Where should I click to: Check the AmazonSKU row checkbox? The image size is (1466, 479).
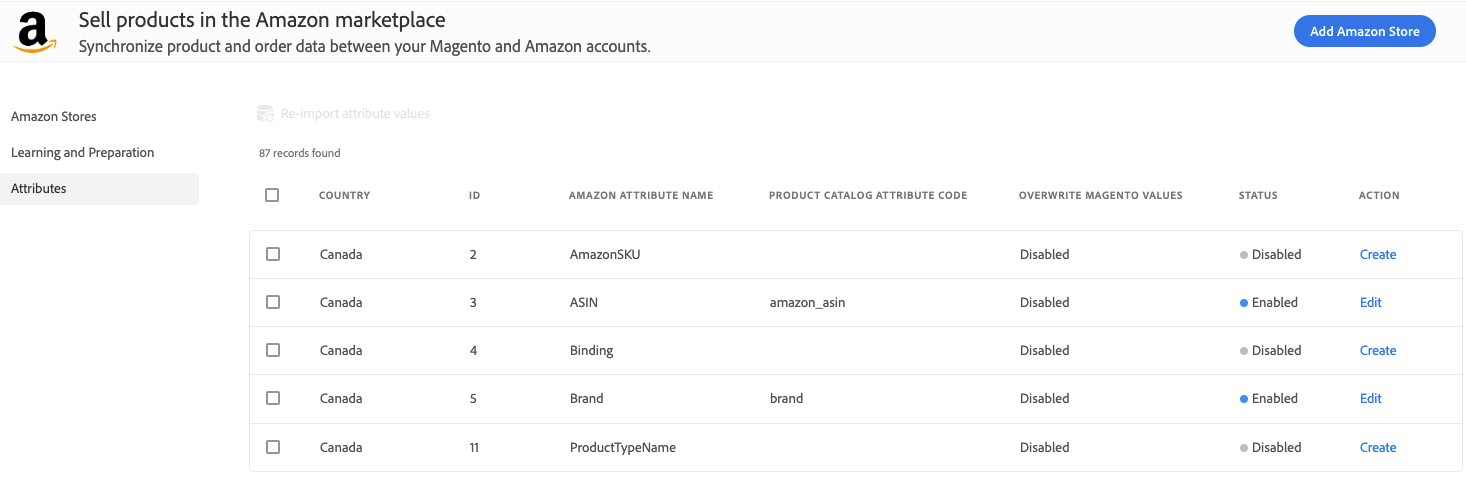273,254
